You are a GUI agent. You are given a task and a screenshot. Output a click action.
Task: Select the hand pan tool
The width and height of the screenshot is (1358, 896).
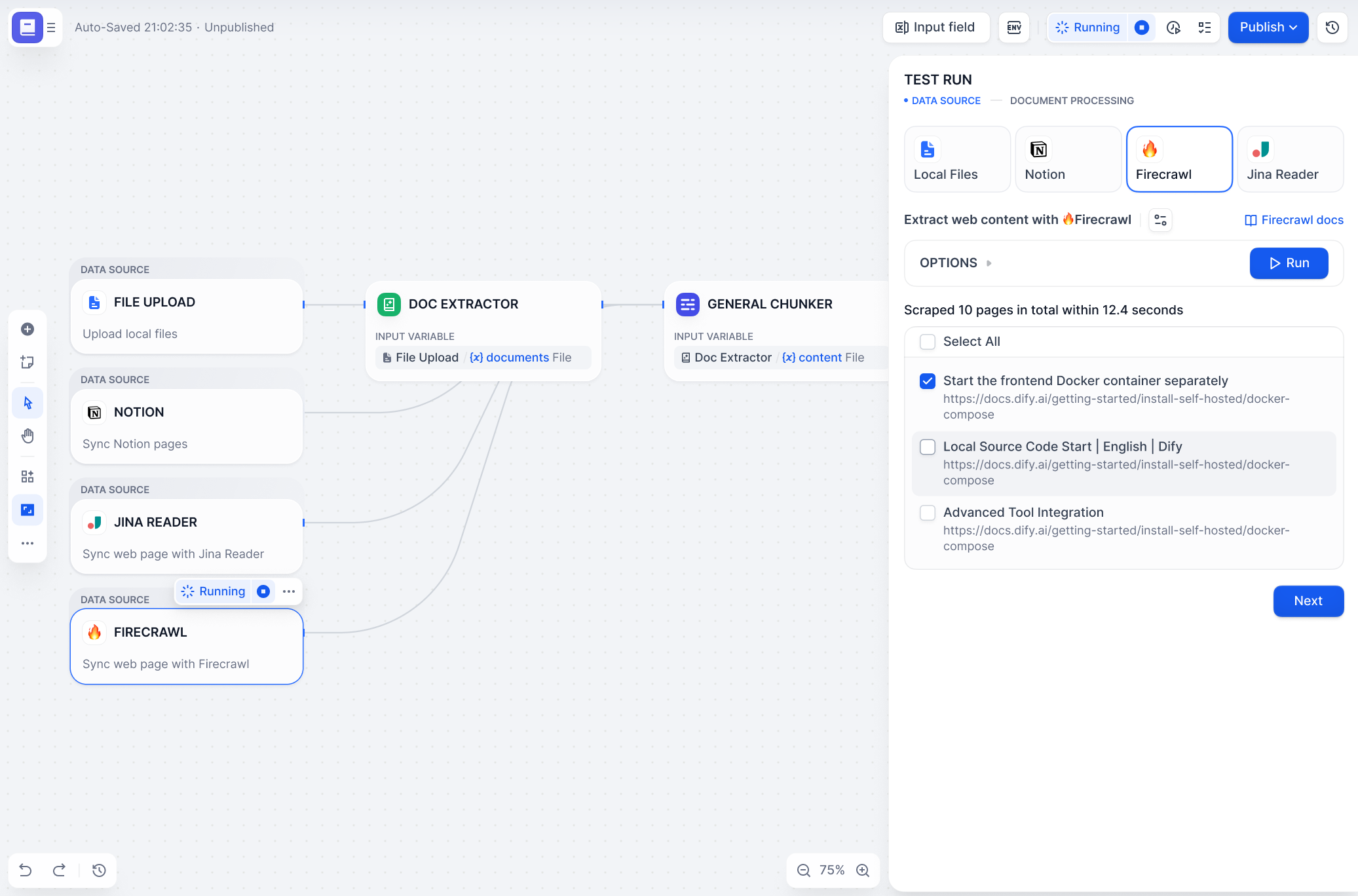pyautogui.click(x=28, y=436)
